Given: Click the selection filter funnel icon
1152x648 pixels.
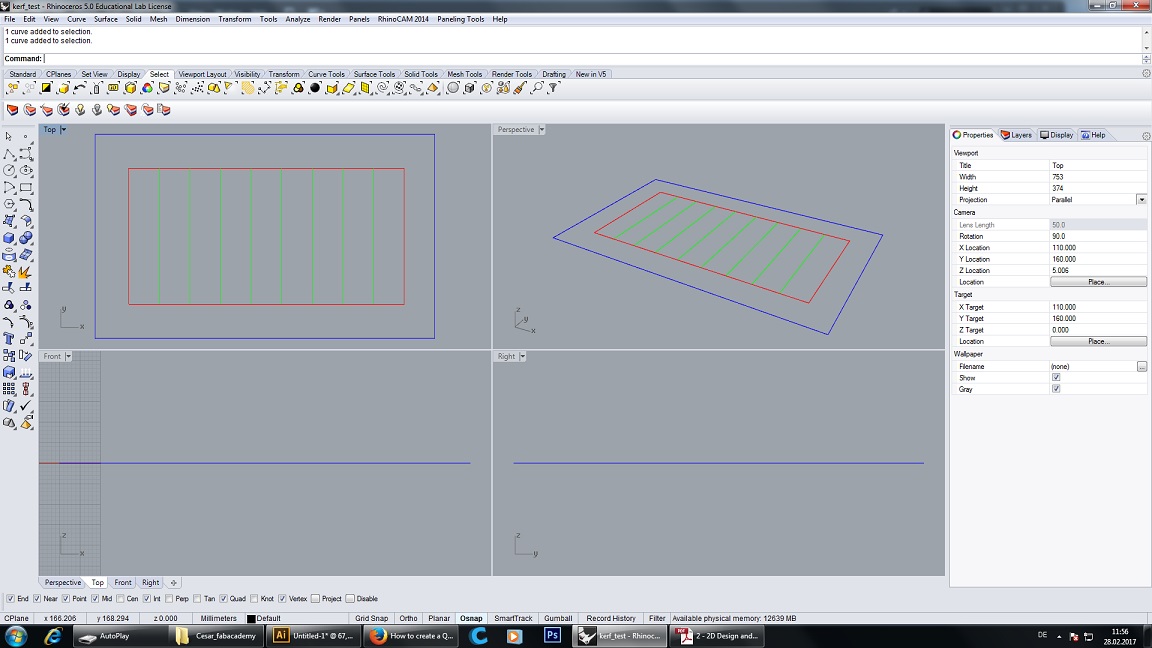Looking at the screenshot, I should click(x=554, y=88).
